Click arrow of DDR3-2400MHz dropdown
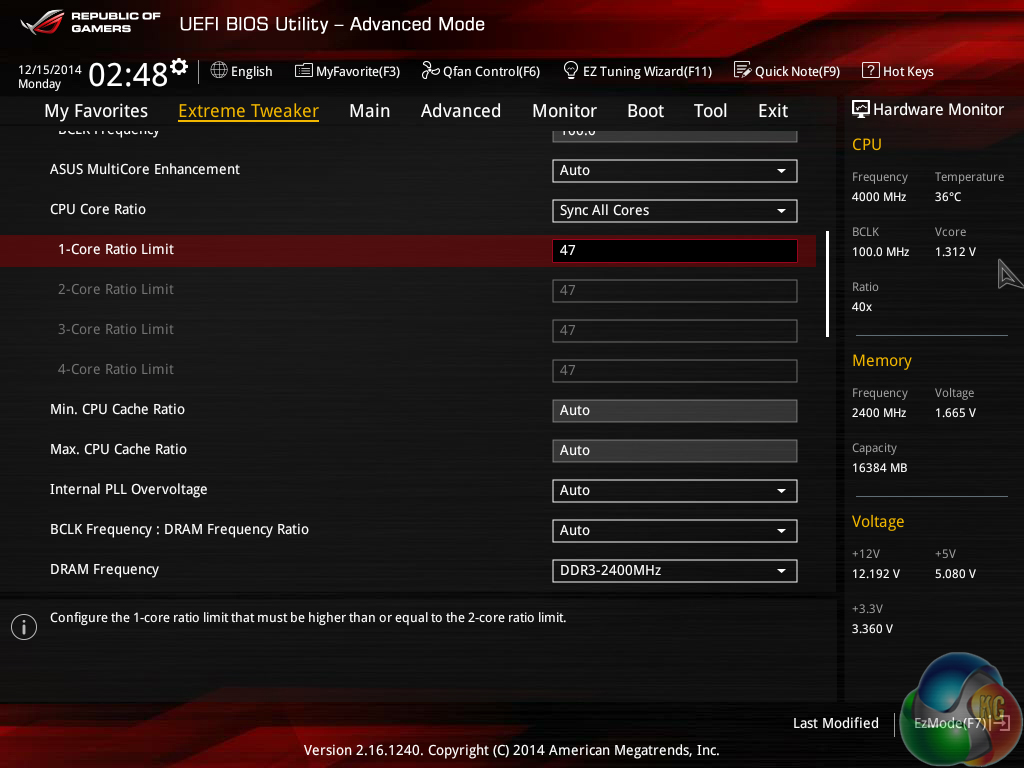1024x768 pixels. click(781, 571)
